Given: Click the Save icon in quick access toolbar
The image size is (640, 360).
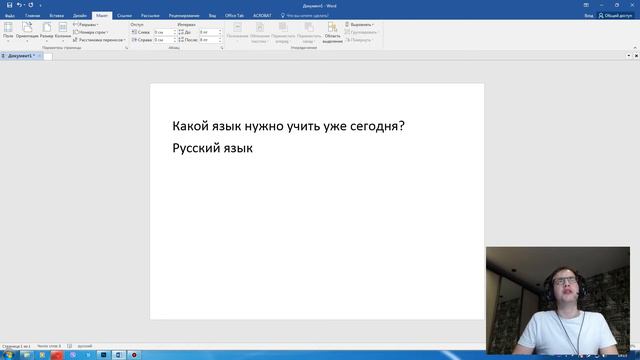Looking at the screenshot, I should (x=9, y=5).
